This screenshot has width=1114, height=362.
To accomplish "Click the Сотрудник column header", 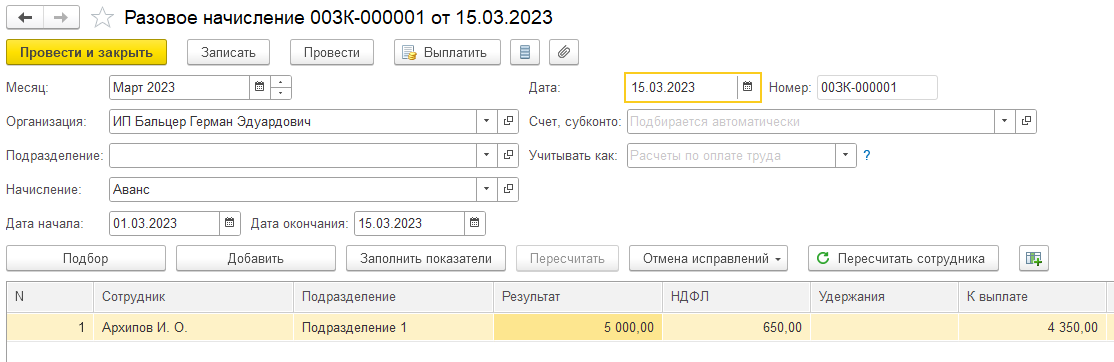I will [x=193, y=297].
